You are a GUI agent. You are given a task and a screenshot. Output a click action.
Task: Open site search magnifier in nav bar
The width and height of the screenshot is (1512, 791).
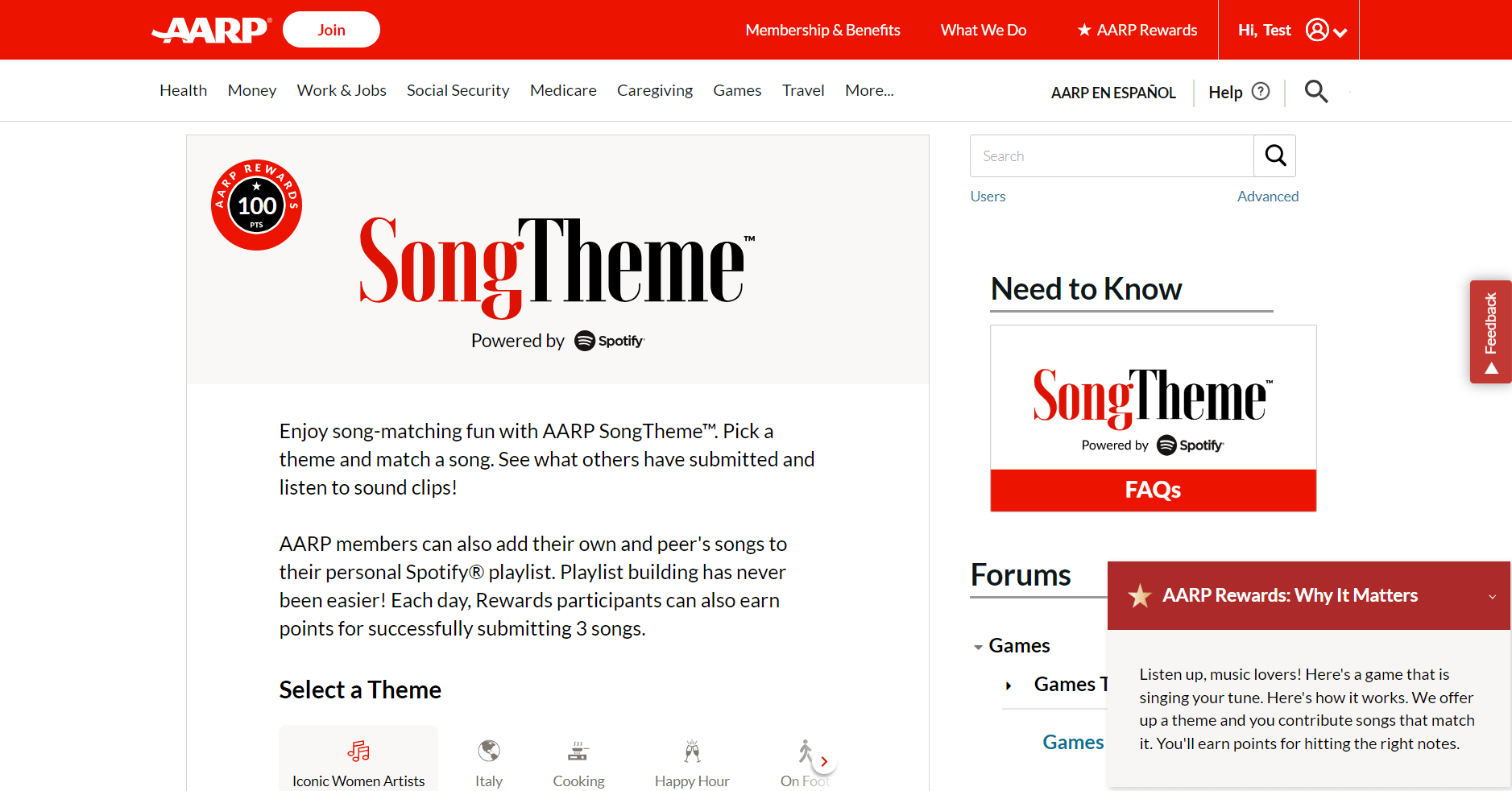tap(1316, 92)
